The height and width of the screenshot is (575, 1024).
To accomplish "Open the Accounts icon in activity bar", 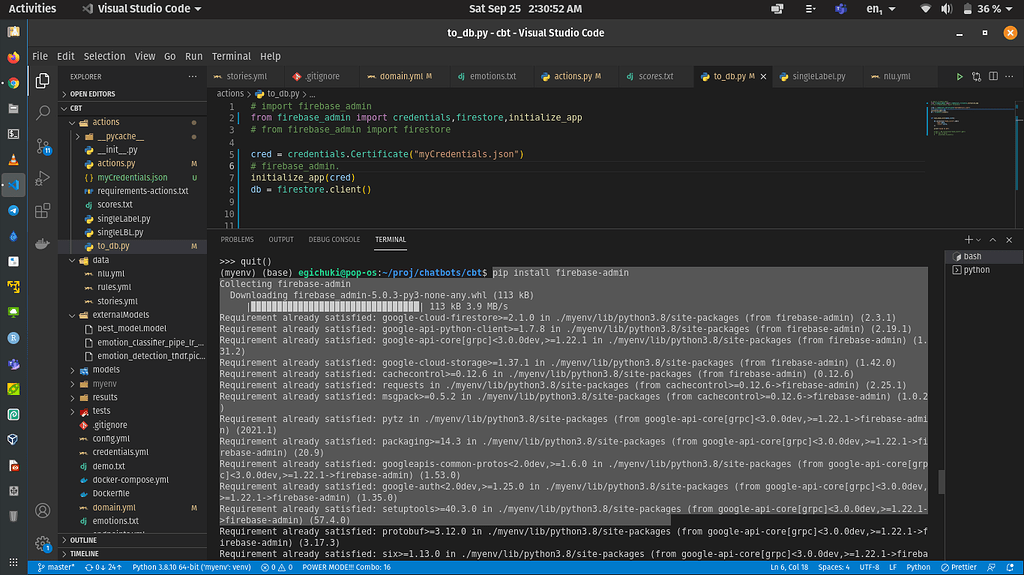I will (x=43, y=510).
